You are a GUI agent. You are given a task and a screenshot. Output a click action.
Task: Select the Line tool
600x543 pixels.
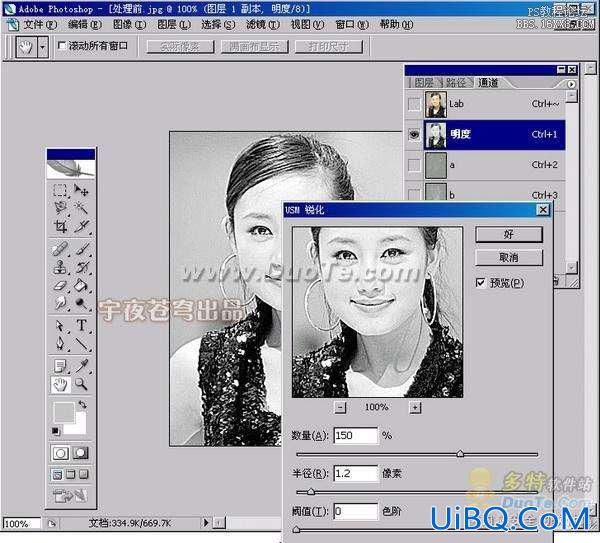[81, 344]
